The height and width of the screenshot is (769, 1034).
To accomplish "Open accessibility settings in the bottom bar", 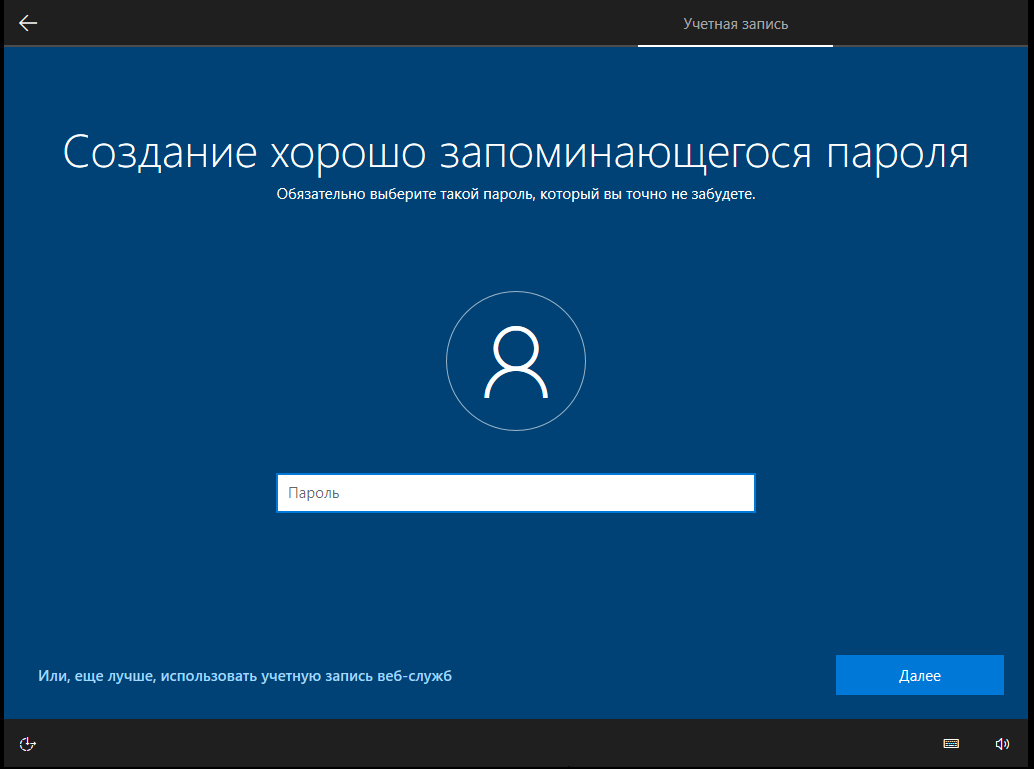I will click(x=28, y=744).
